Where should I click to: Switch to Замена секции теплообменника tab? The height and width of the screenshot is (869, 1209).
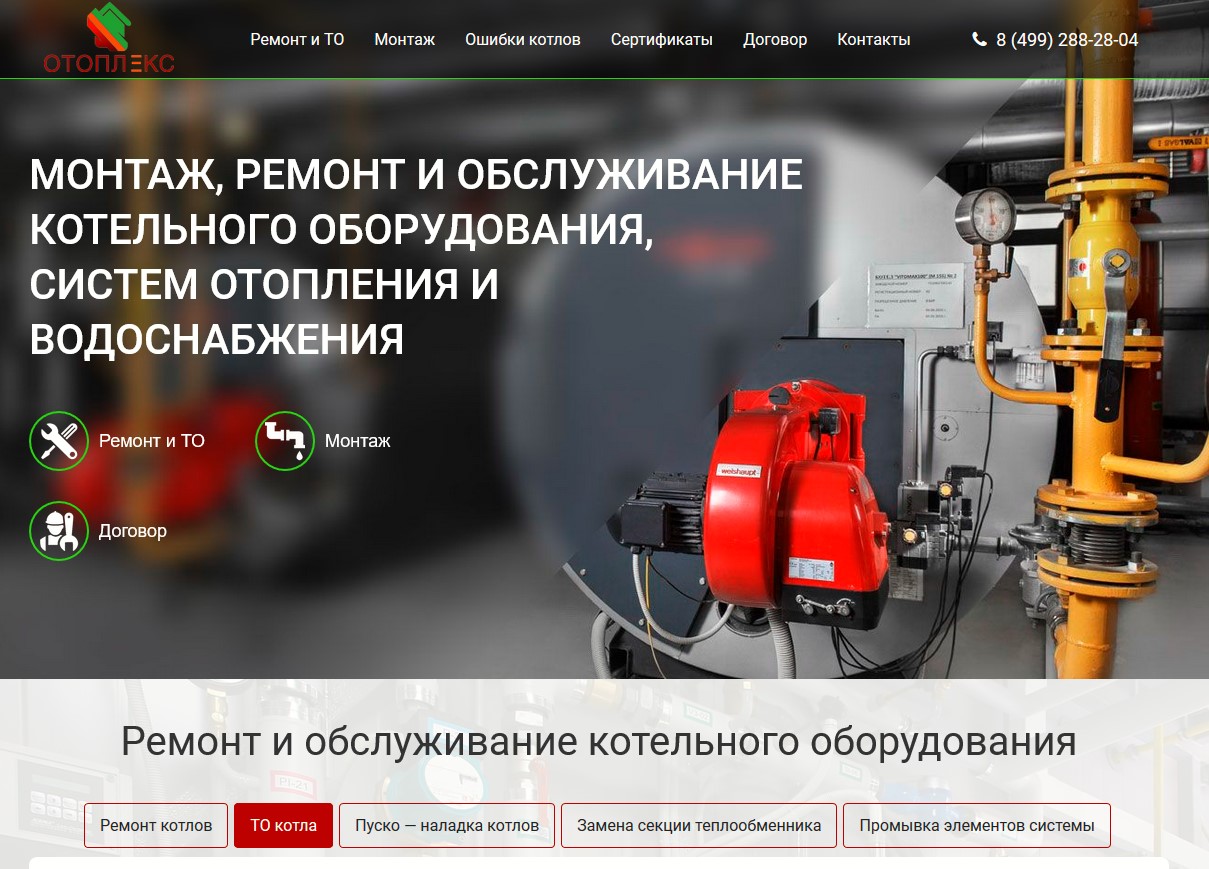click(x=699, y=826)
